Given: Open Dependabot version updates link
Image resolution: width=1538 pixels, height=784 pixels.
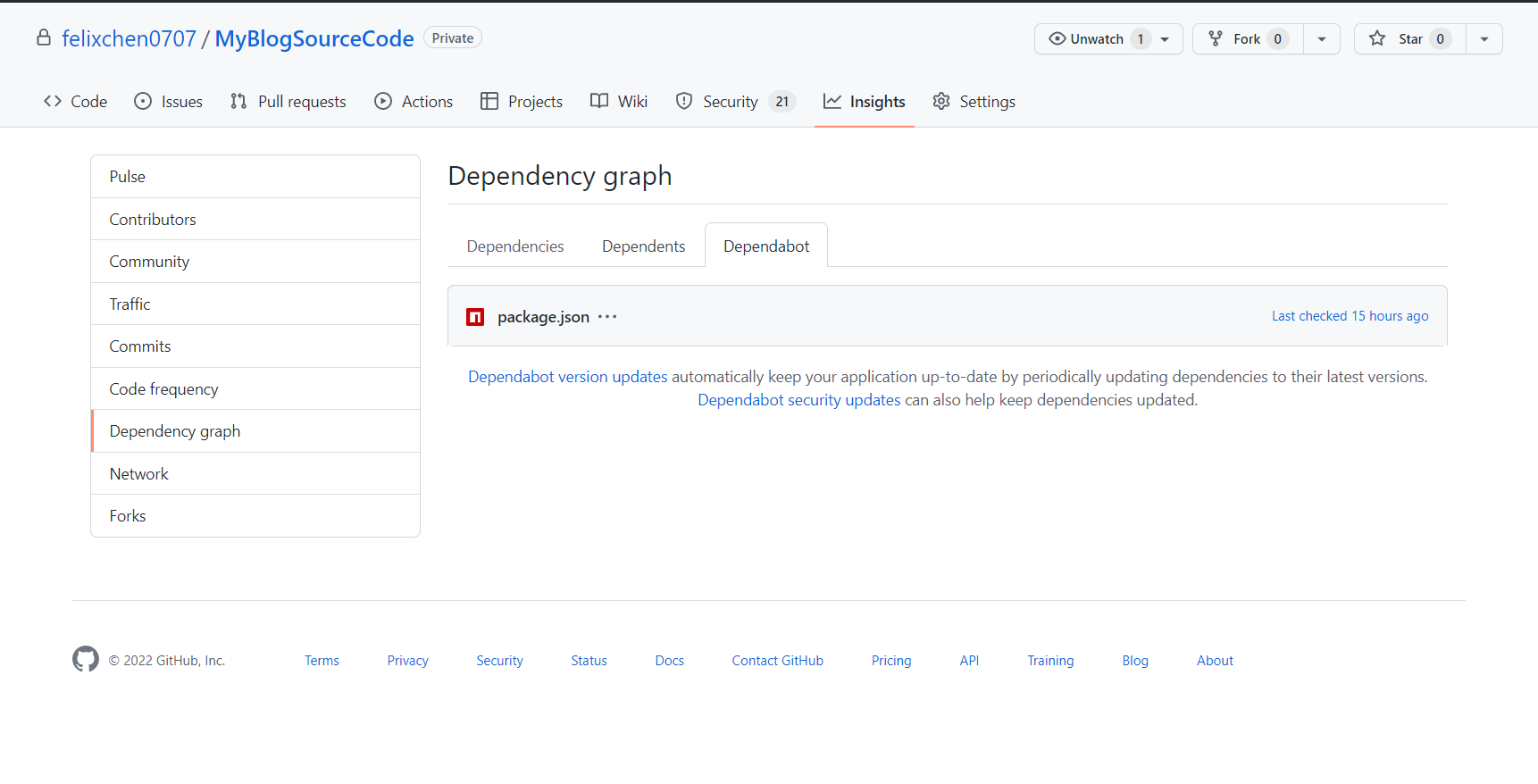Looking at the screenshot, I should pos(568,377).
